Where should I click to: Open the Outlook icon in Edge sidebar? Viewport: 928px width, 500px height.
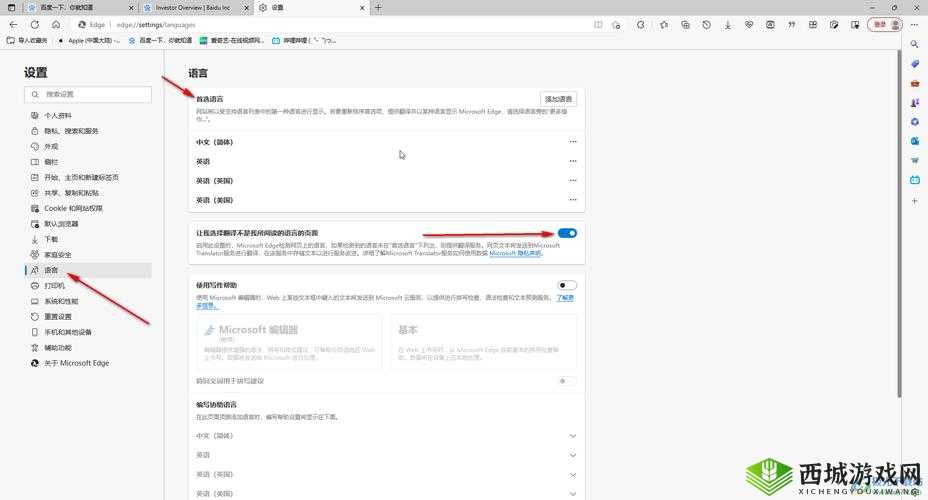(x=914, y=141)
